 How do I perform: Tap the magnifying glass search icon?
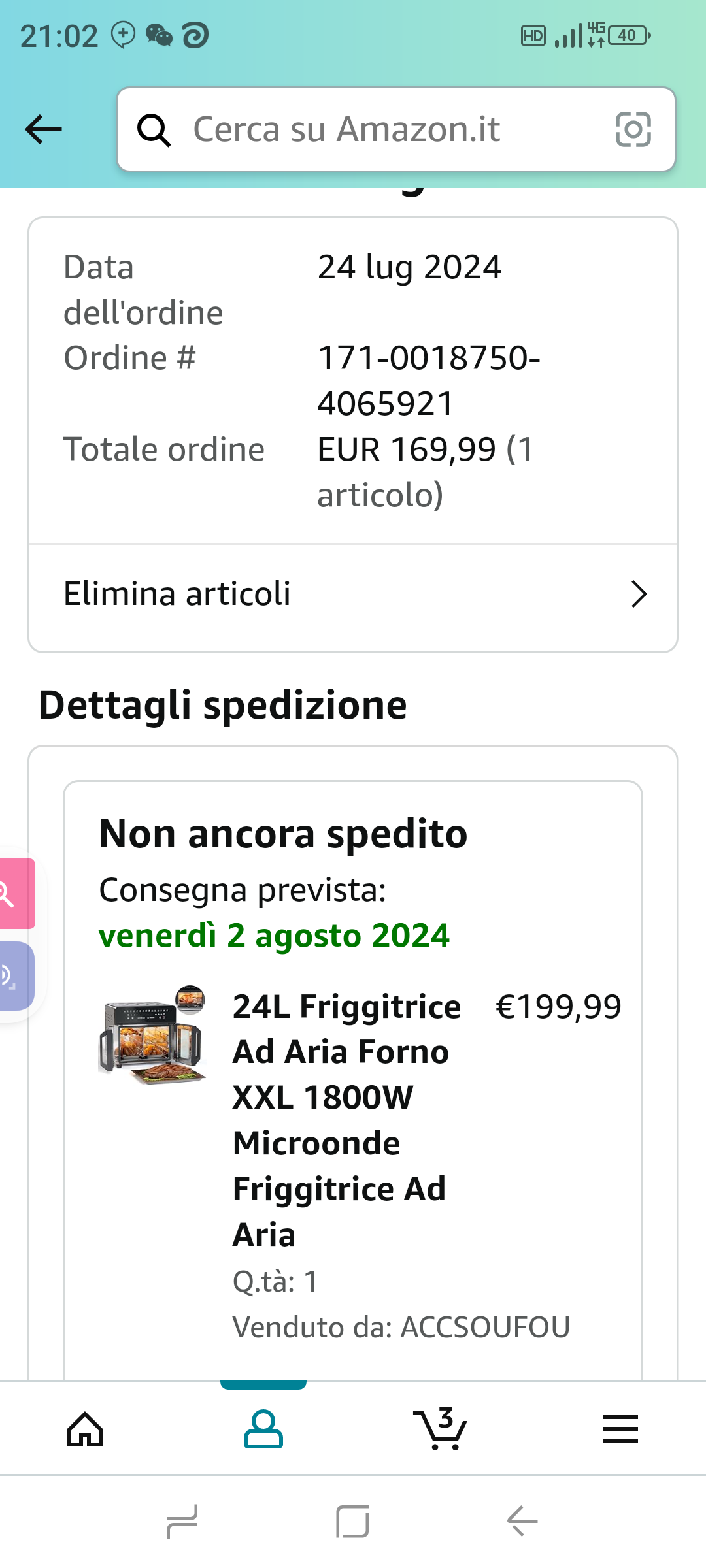[154, 130]
